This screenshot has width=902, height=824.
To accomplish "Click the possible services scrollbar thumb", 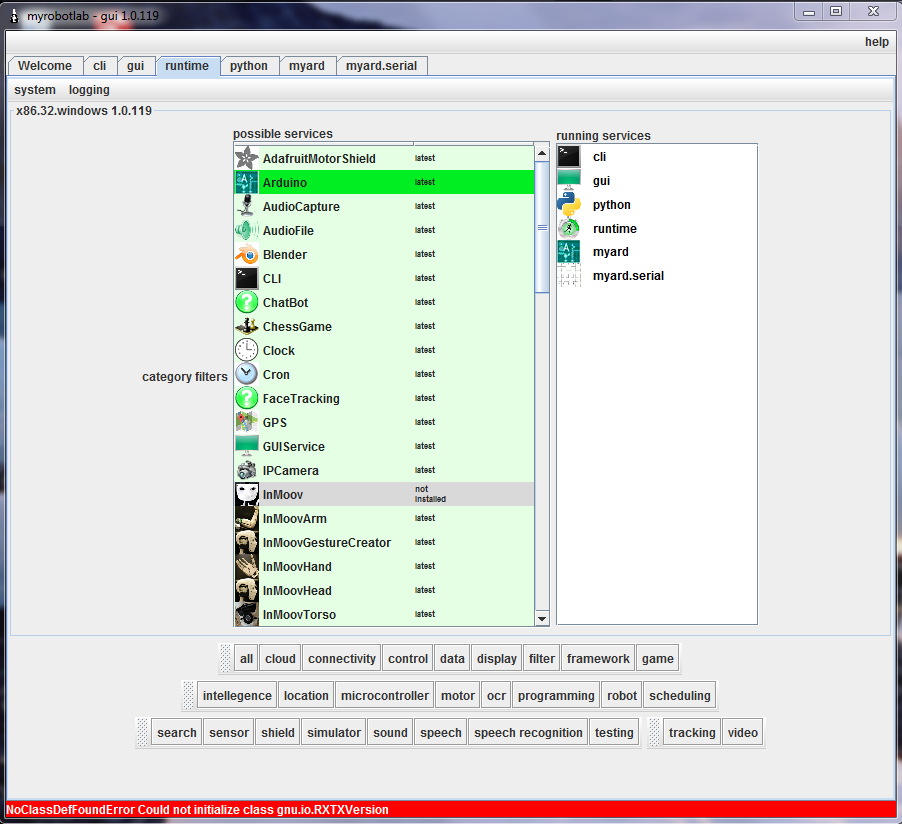I will (x=542, y=227).
